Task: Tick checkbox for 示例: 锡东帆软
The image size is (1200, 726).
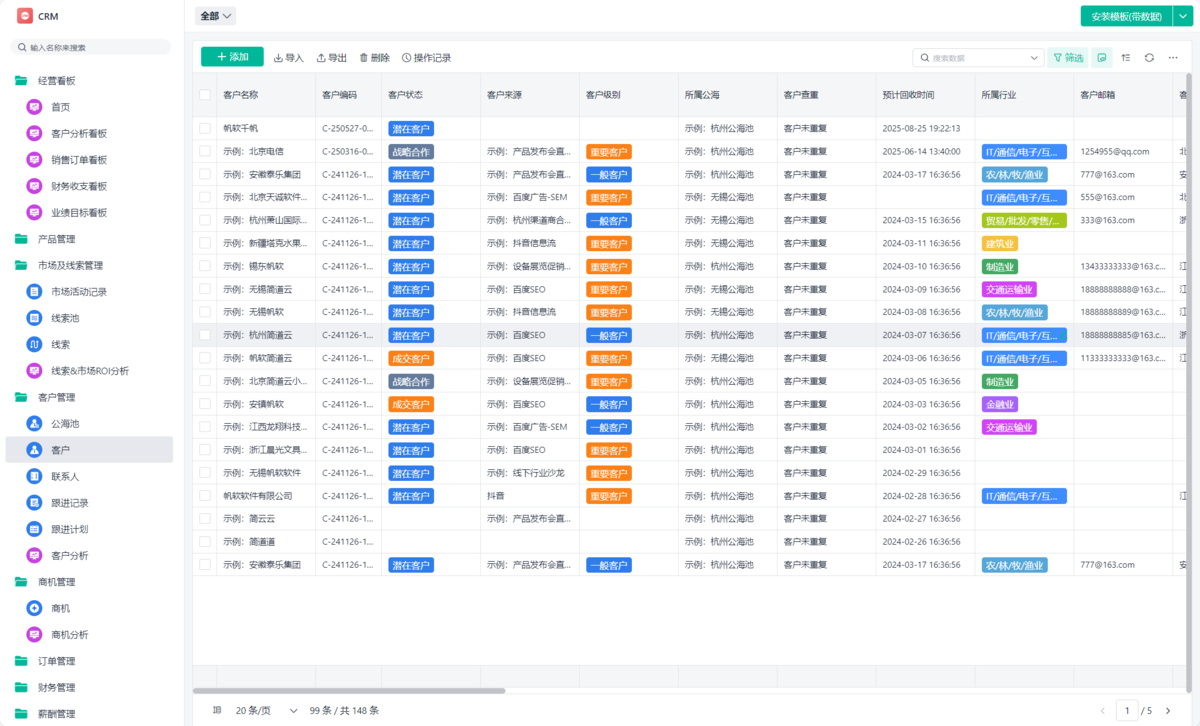Action: [x=205, y=266]
